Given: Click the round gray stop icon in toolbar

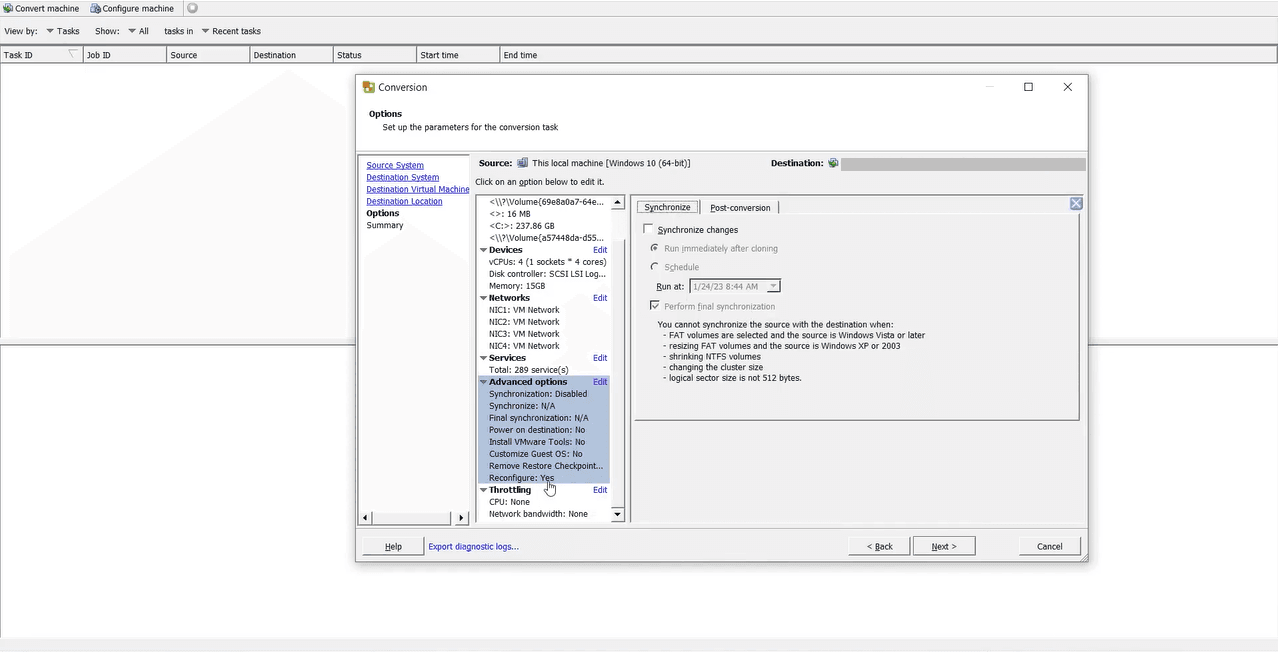Looking at the screenshot, I should [x=192, y=8].
